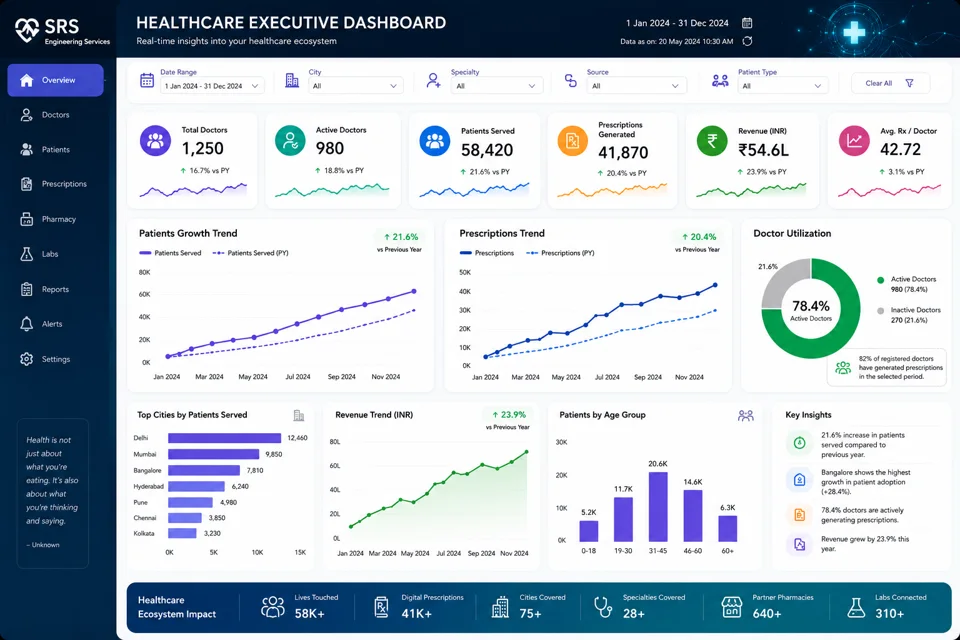Toggle the Prescriptions solid-line legend item
960x640 pixels.
[x=487, y=253]
